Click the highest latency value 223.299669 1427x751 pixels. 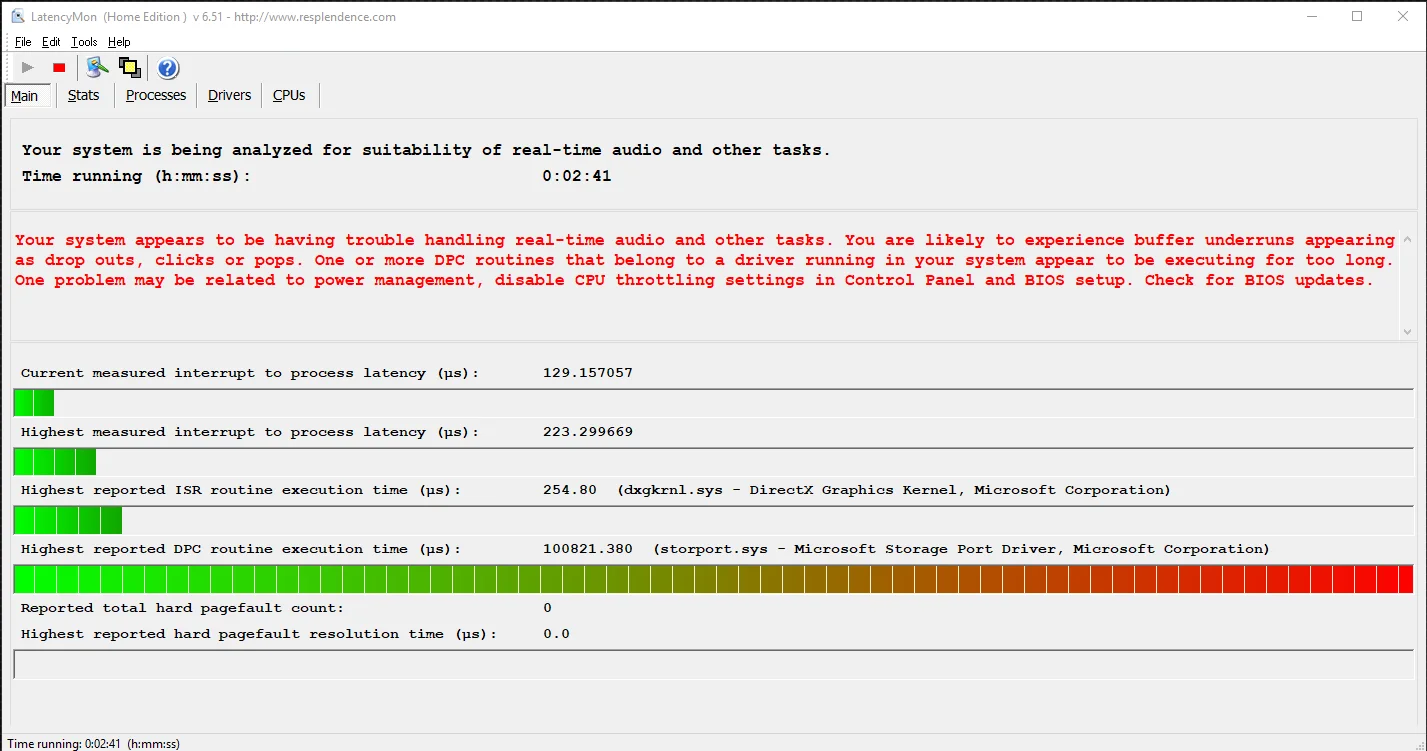point(588,432)
